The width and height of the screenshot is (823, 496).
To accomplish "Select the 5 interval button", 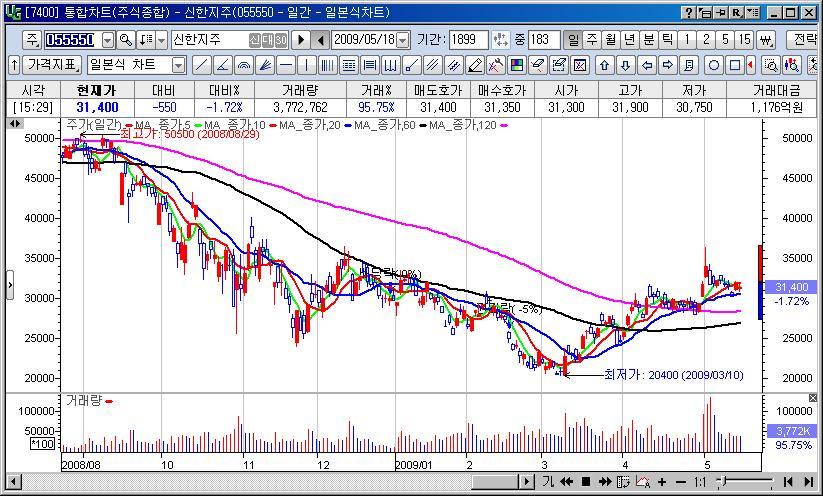I will [725, 40].
